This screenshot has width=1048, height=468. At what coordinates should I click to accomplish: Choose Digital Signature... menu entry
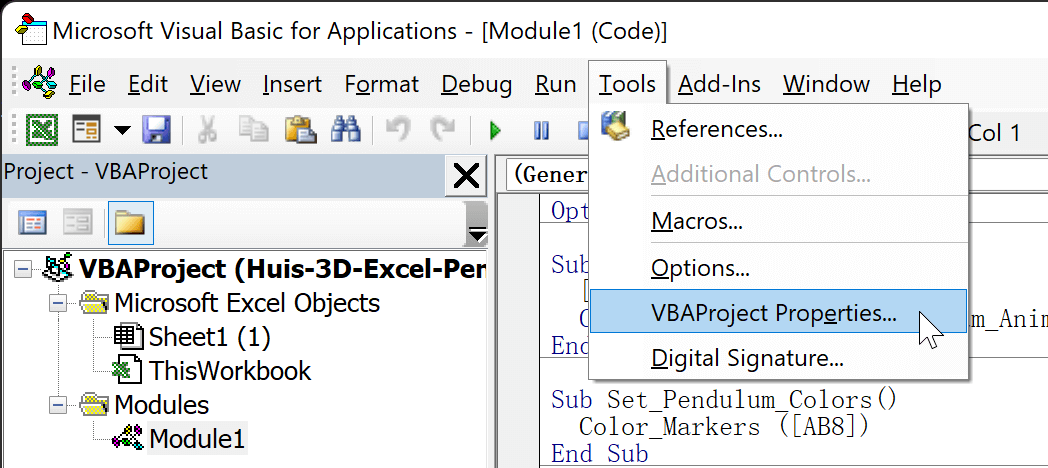pyautogui.click(x=779, y=358)
